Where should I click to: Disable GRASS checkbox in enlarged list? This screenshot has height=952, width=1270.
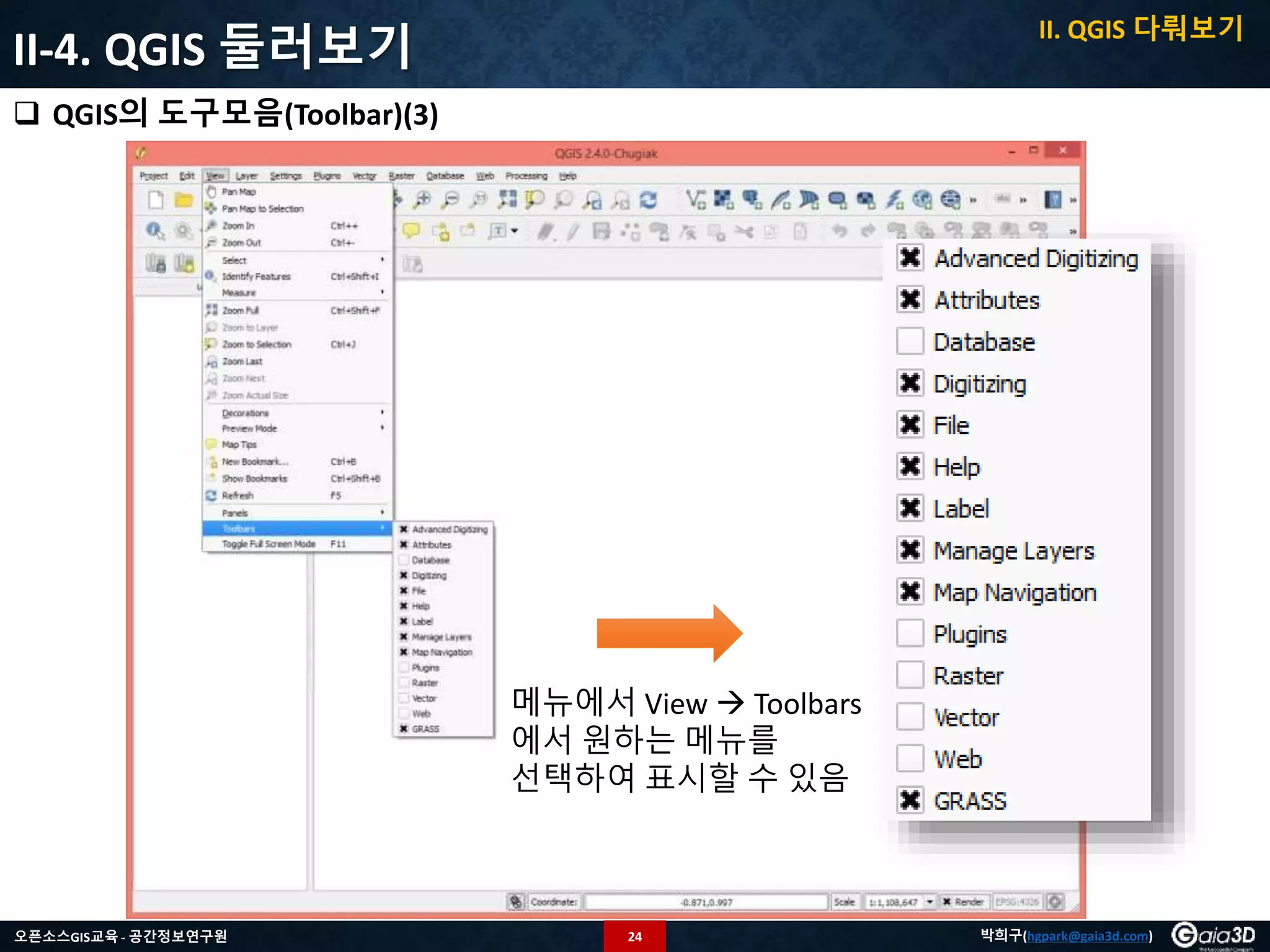(x=910, y=800)
